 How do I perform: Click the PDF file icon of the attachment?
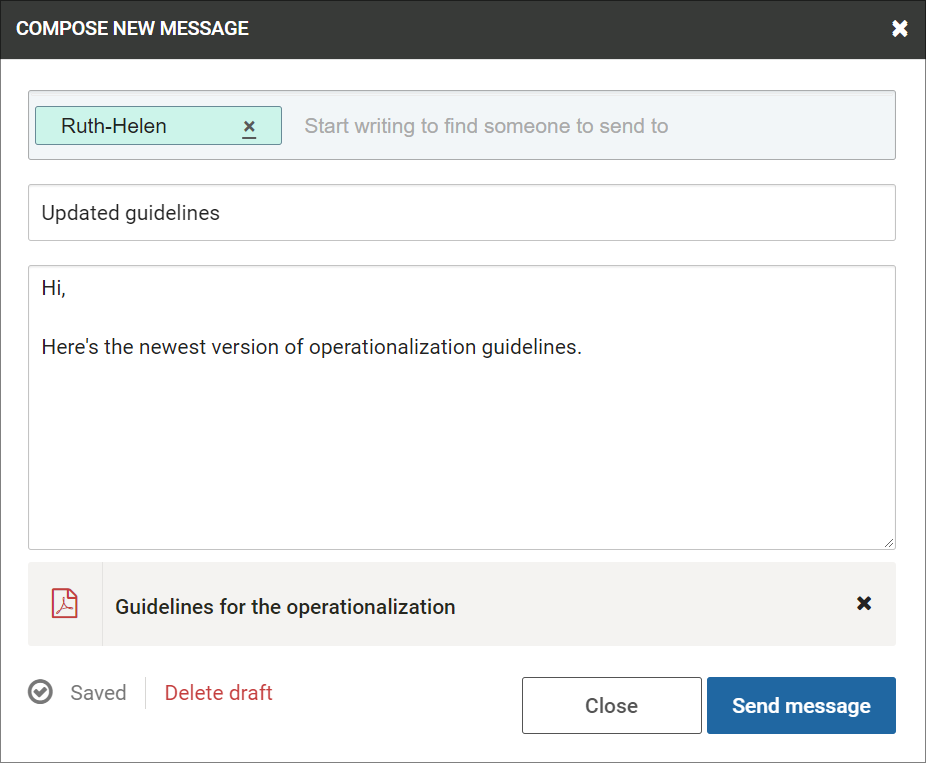pyautogui.click(x=65, y=604)
